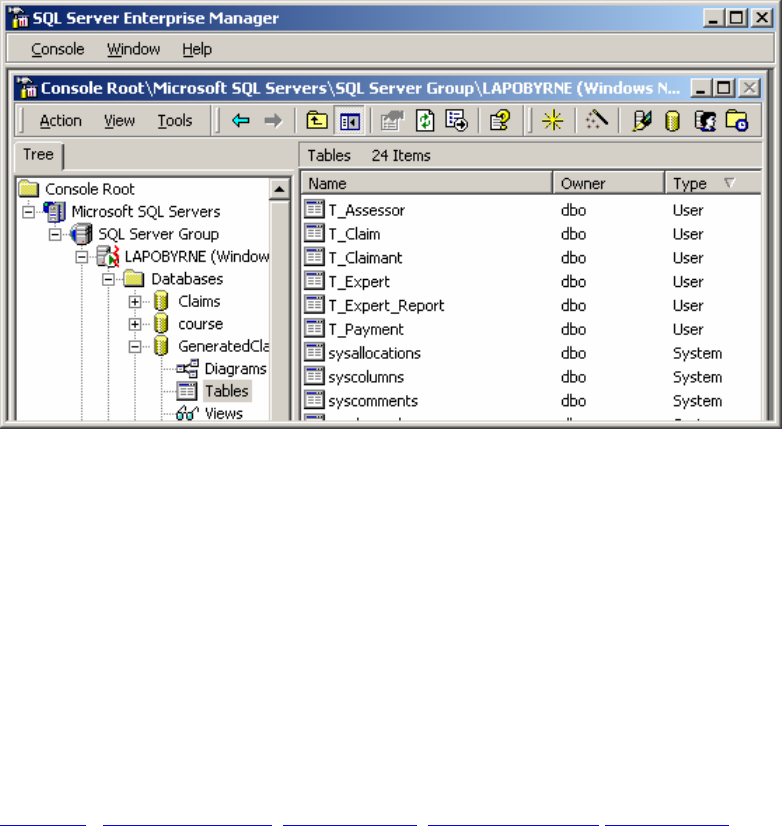Collapse the SQL Server Group node

pos(55,234)
